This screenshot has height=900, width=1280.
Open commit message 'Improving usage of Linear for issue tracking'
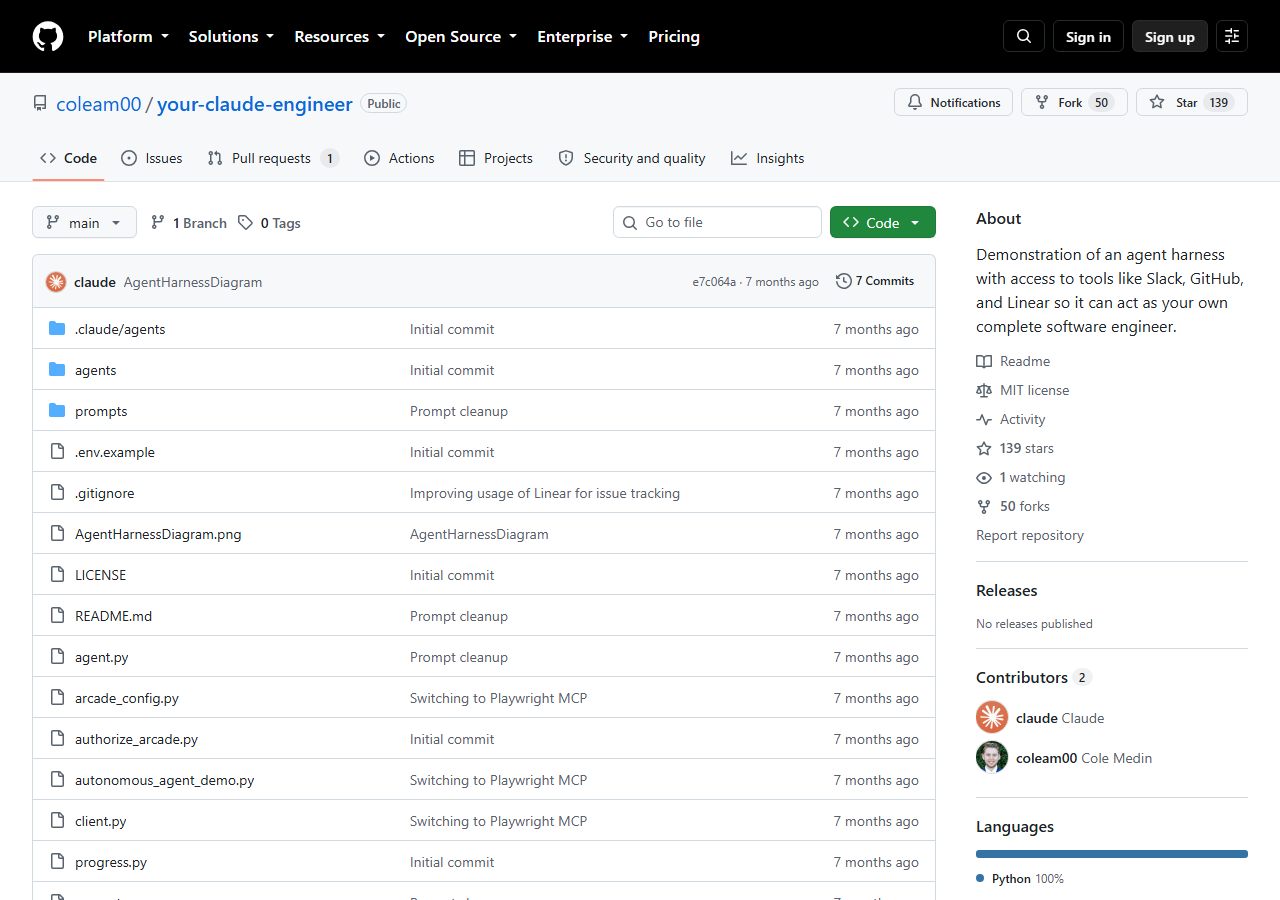click(x=545, y=493)
